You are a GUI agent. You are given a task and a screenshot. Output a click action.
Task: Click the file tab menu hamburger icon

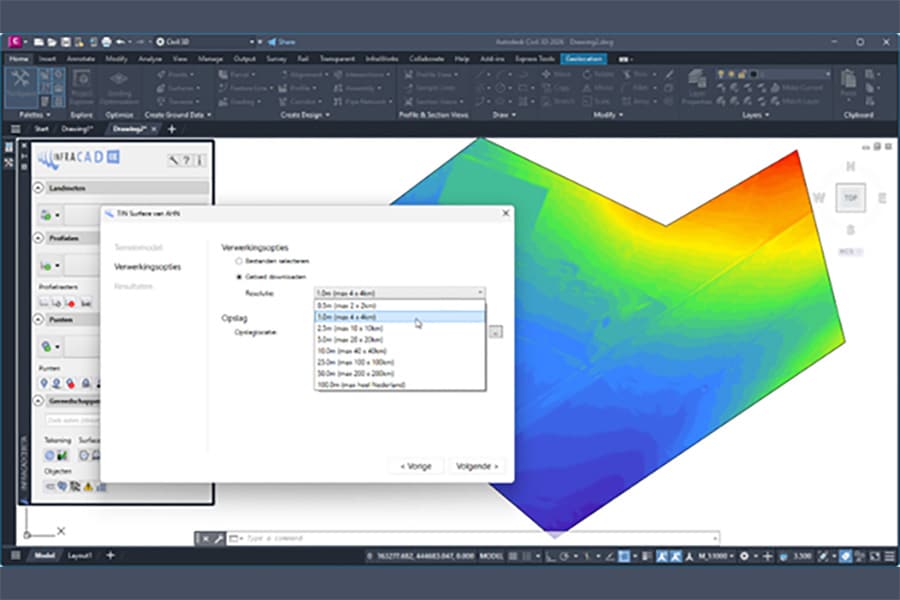click(15, 129)
